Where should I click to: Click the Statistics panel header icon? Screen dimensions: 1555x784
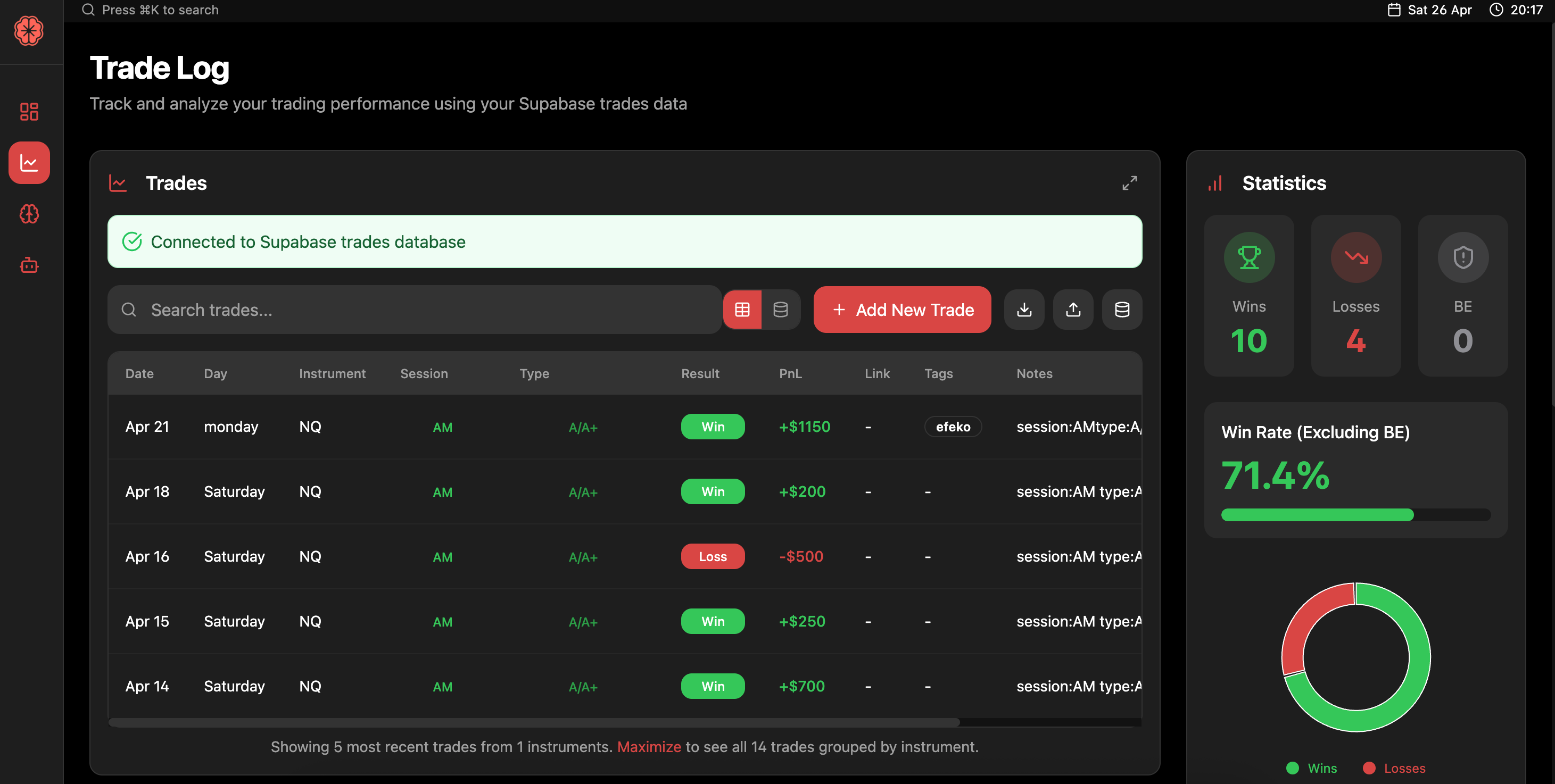coord(1215,183)
